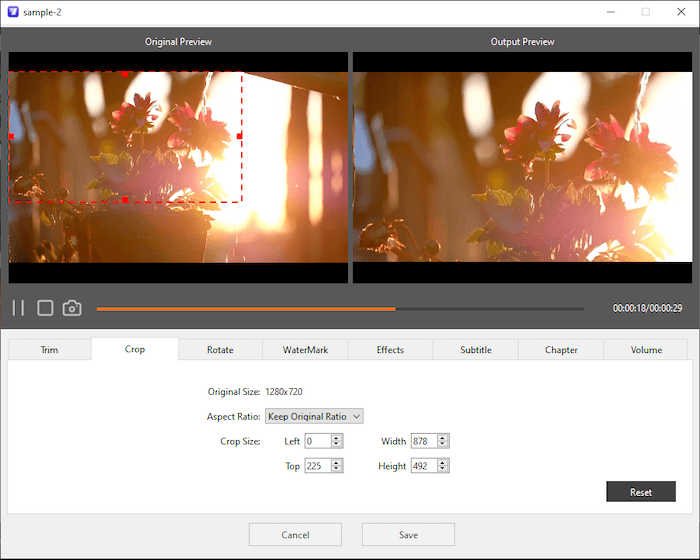700x560 pixels.
Task: Click the Top crop value field
Action: [x=317, y=466]
